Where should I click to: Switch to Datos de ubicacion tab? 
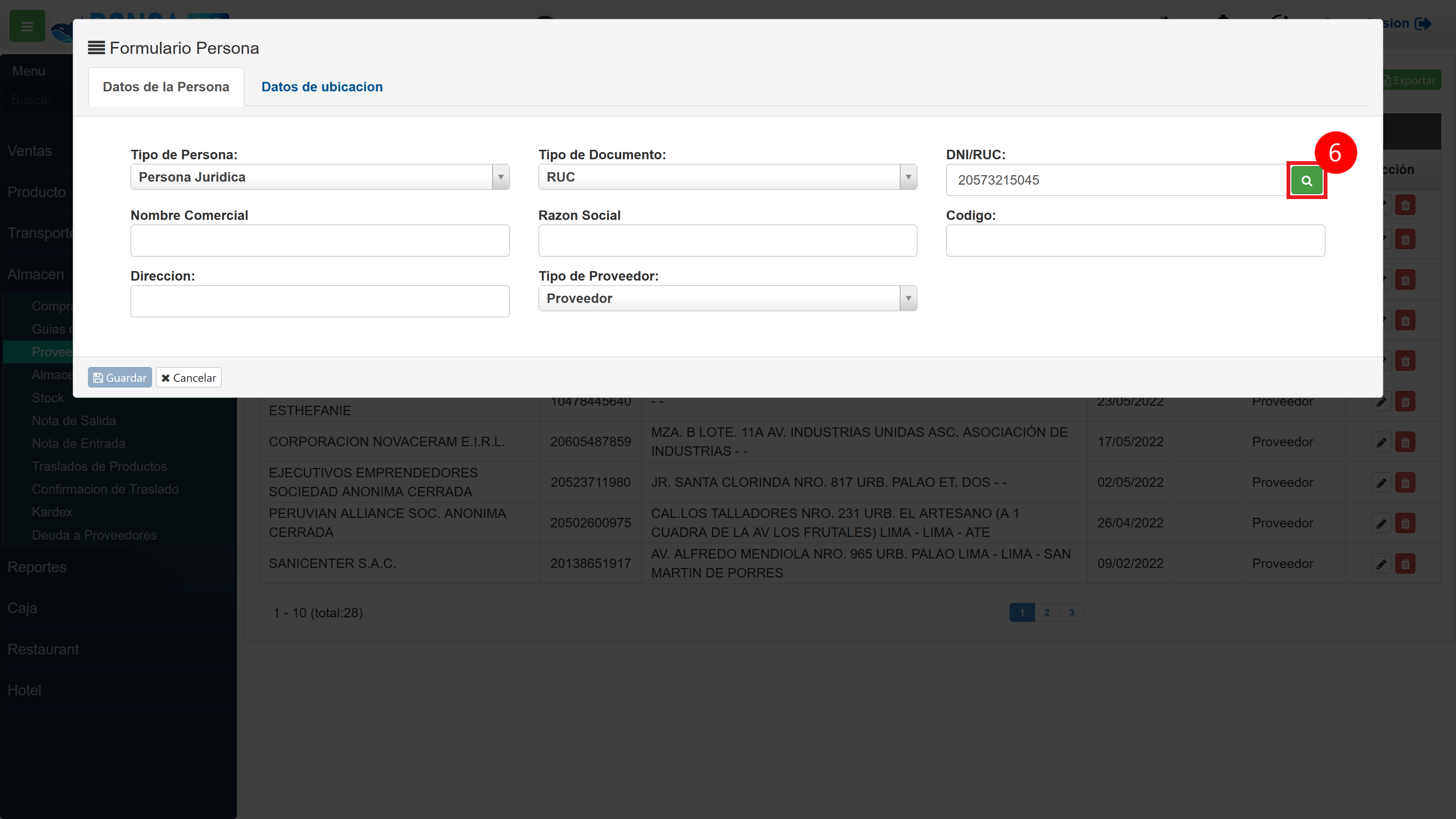click(x=322, y=86)
